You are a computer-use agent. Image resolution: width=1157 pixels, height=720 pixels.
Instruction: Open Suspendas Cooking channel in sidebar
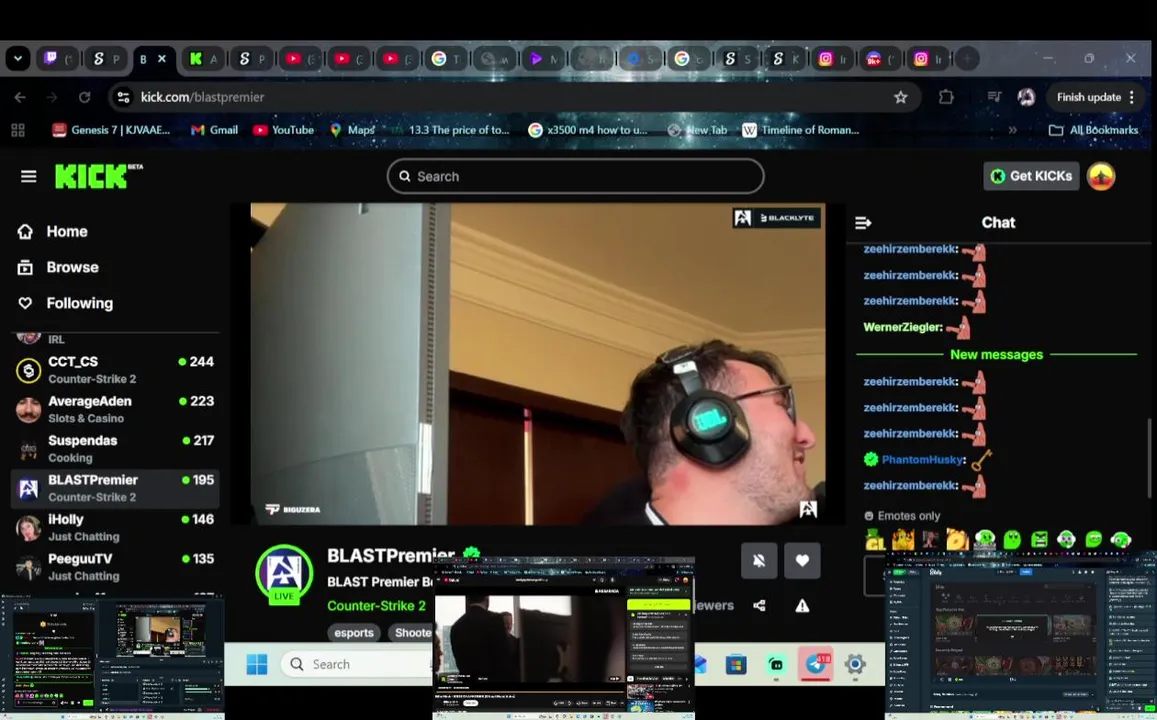pos(115,449)
